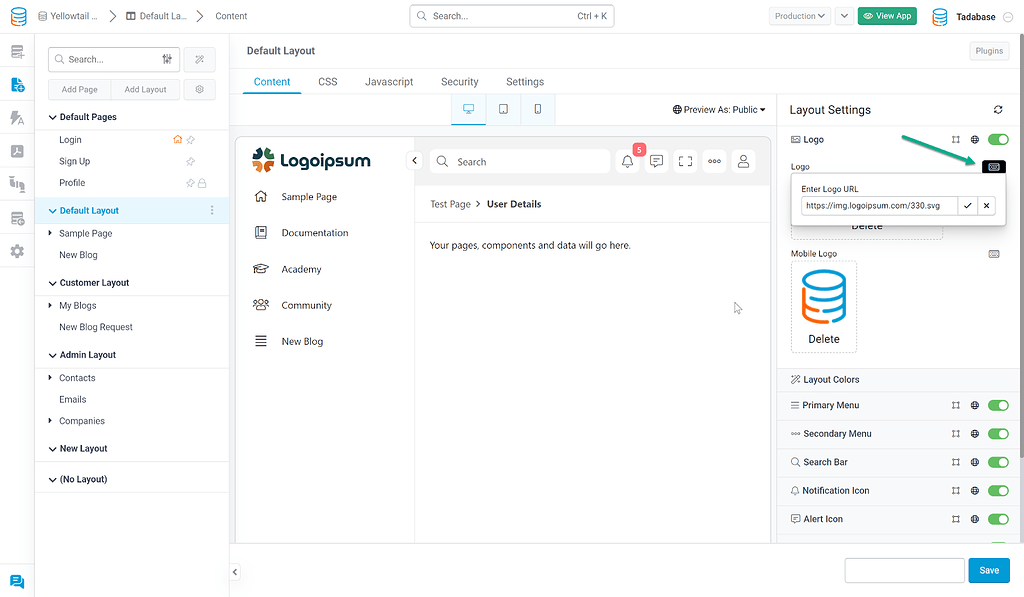The width and height of the screenshot is (1024, 597).
Task: Switch to the Content tab
Action: (x=272, y=82)
